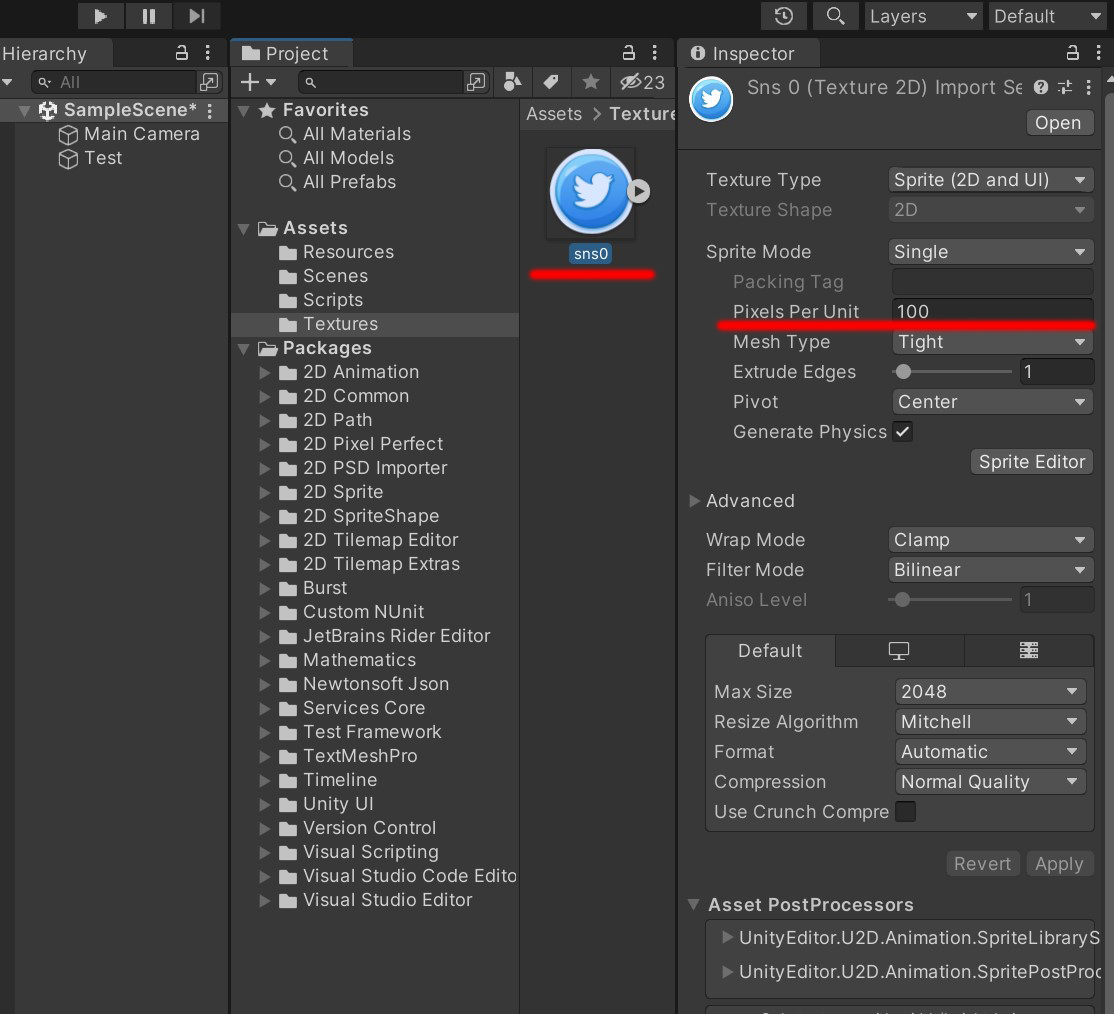Screen dimensions: 1114x1014
Task: Expand the TextMeshPro package
Action: click(265, 756)
